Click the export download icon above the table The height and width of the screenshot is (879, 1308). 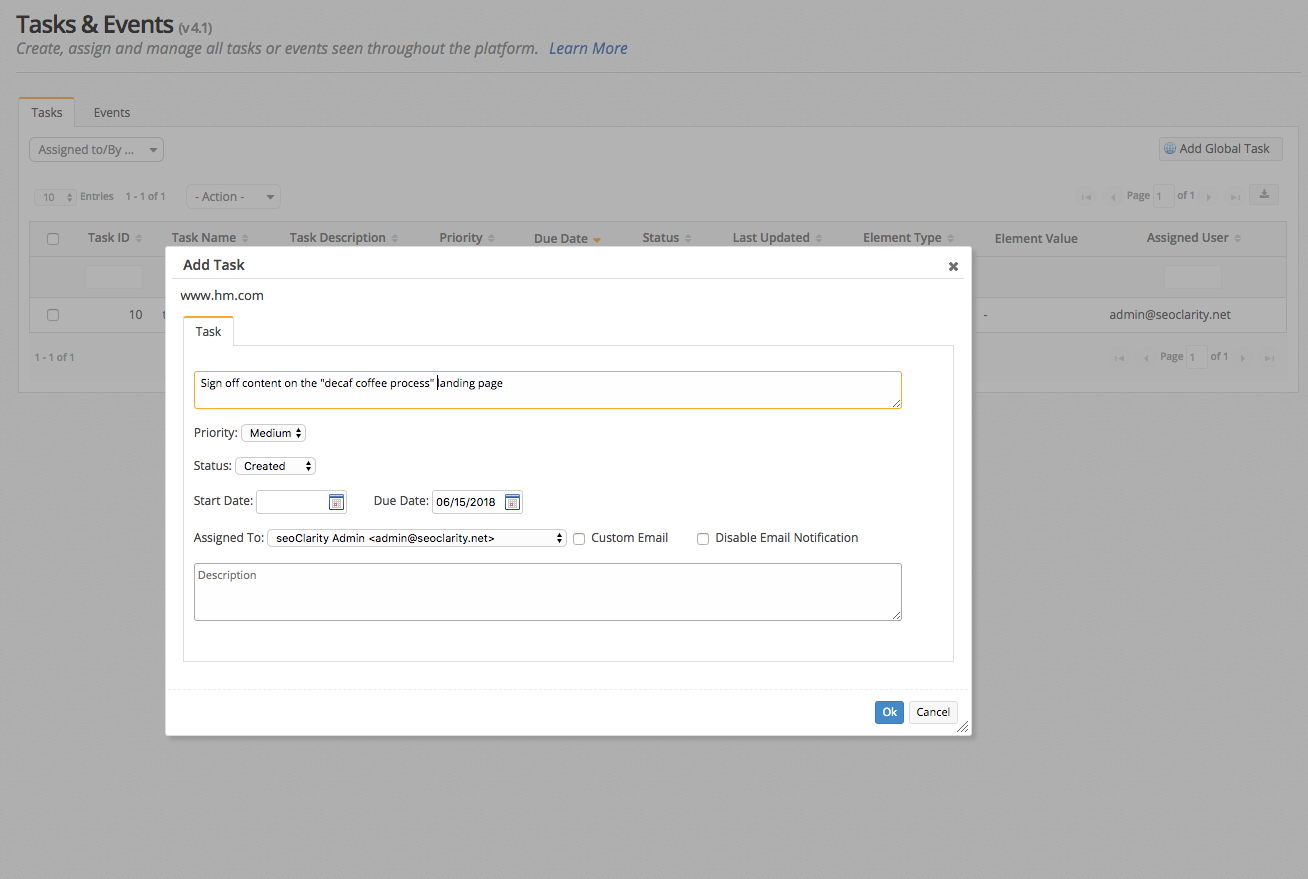1263,194
